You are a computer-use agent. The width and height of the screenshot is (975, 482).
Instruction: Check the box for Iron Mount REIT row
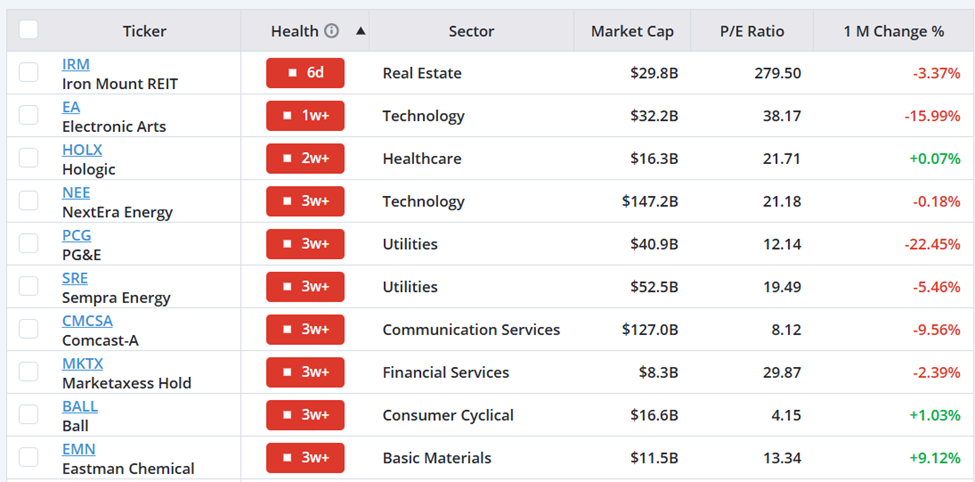[29, 72]
